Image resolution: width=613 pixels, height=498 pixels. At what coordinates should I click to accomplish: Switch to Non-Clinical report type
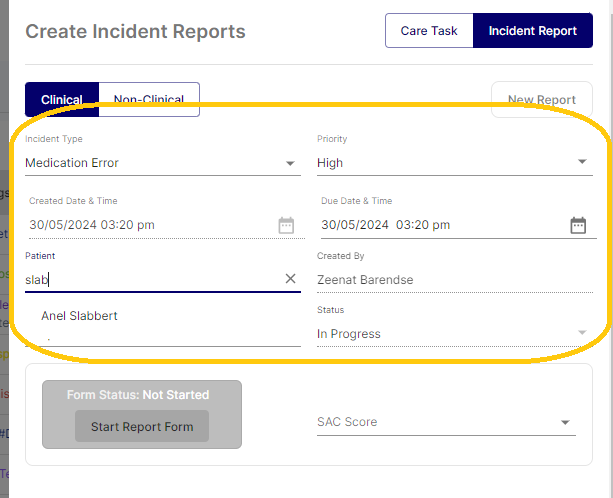pyautogui.click(x=149, y=99)
